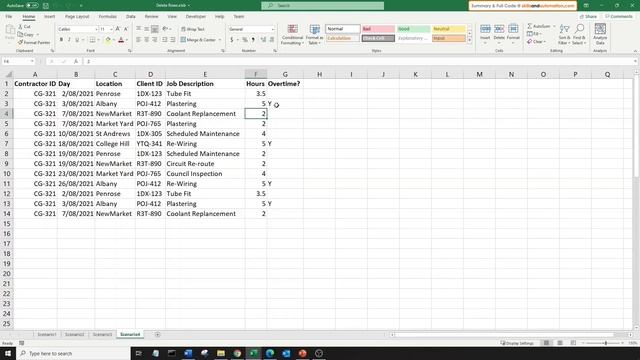Center text horizontally in Alignment group
This screenshot has width=640, height=360.
[147, 40]
